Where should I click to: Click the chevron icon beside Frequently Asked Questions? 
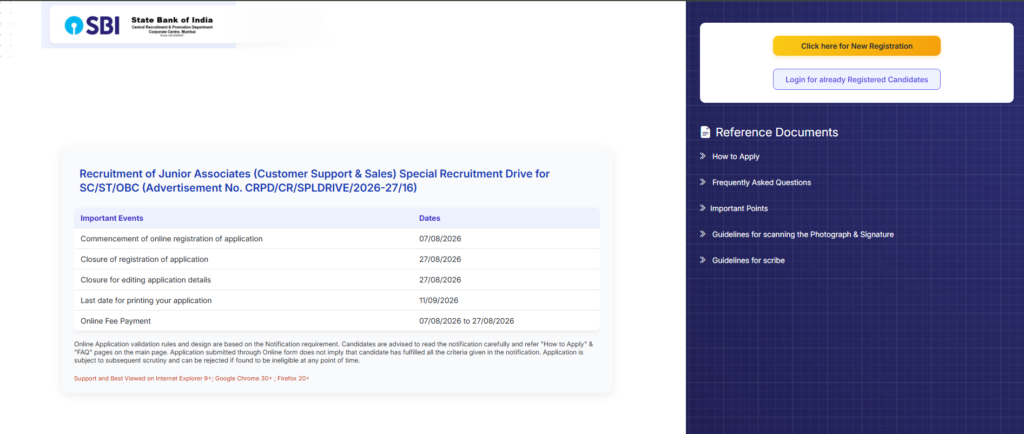click(x=703, y=182)
